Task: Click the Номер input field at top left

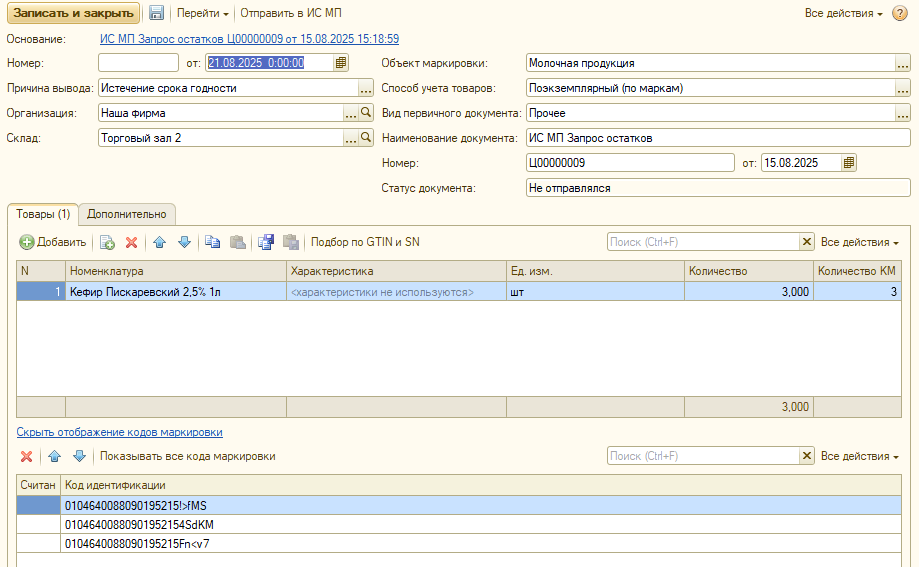Action: point(138,62)
